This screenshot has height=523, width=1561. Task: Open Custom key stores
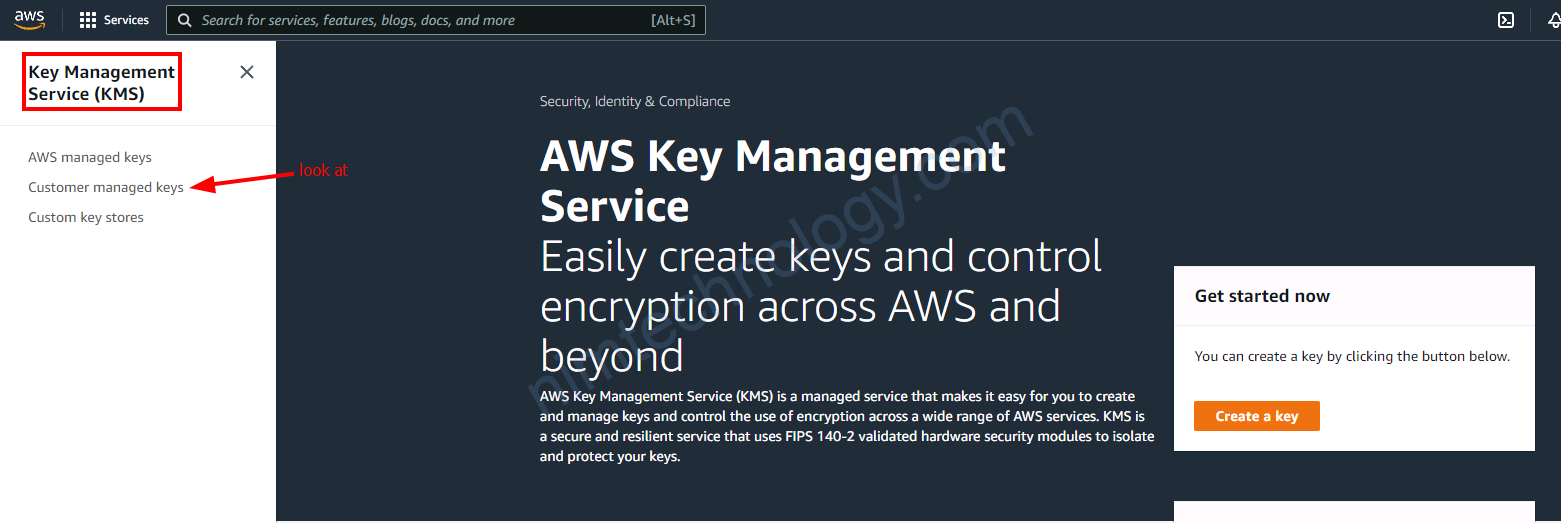pyautogui.click(x=86, y=217)
